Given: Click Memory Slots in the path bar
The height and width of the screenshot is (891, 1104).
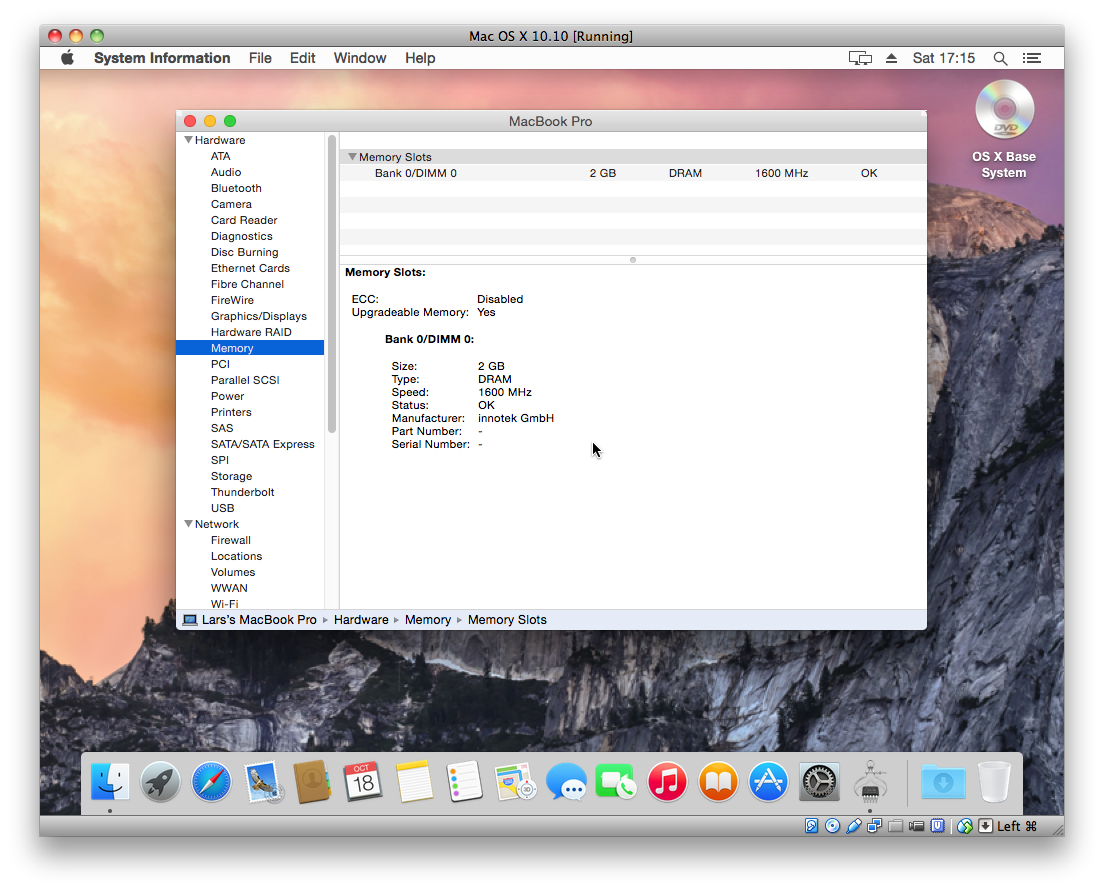Looking at the screenshot, I should click(x=507, y=620).
